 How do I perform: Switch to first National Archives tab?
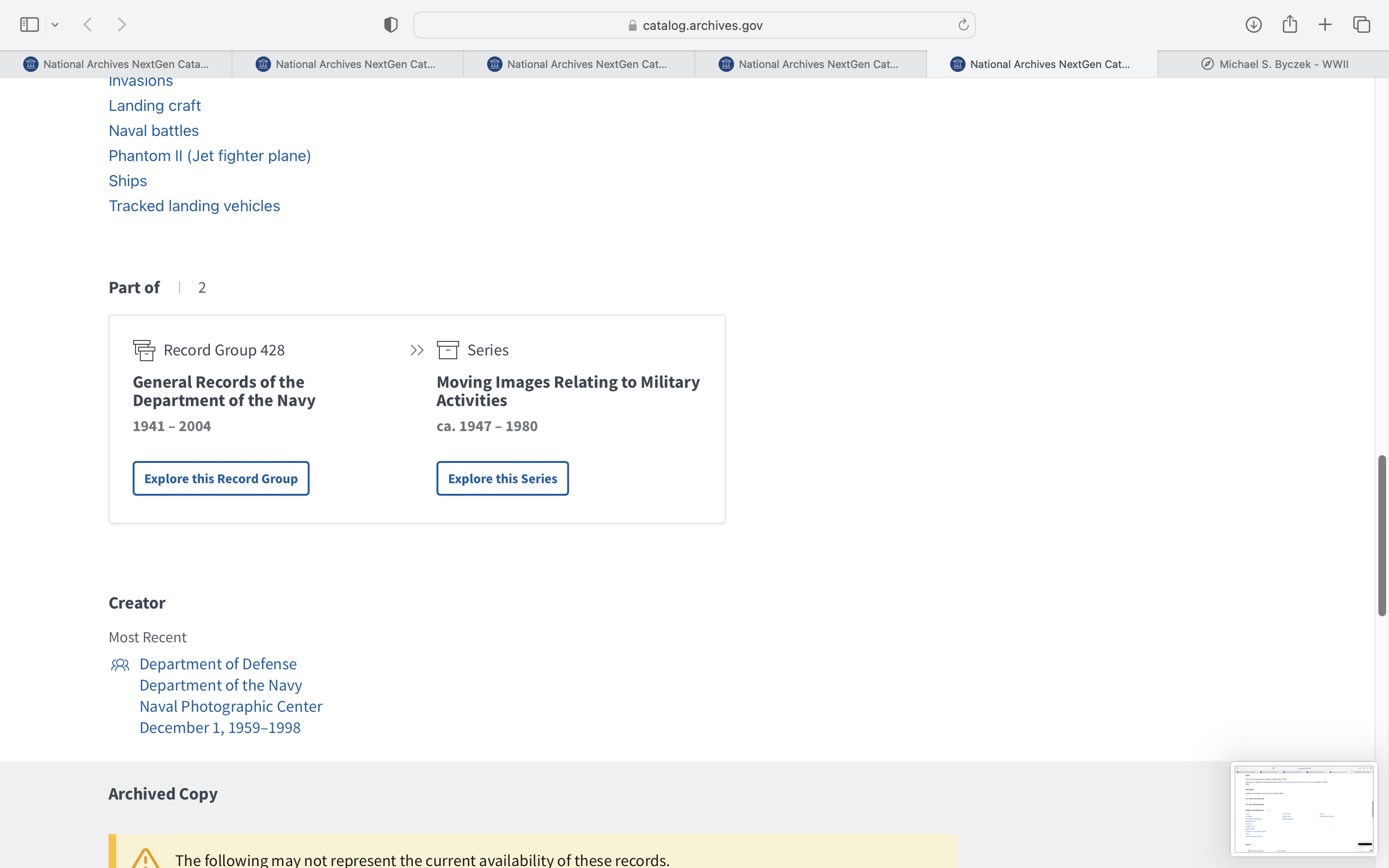(117, 64)
